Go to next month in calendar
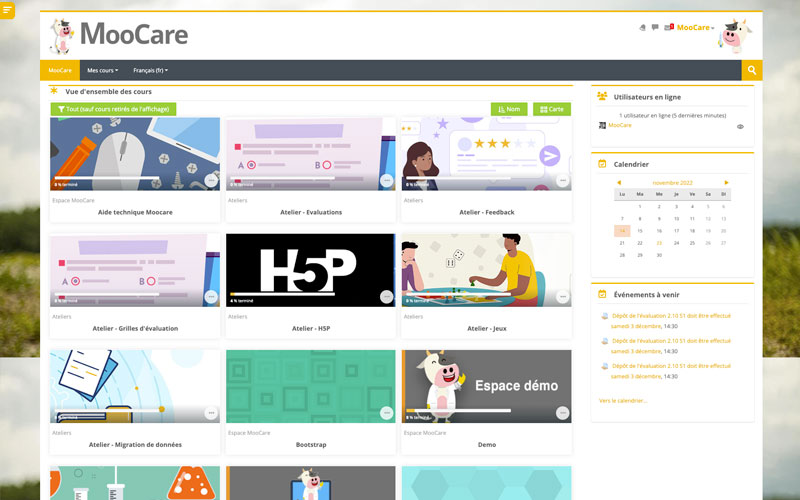Viewport: 800px width, 500px height. pos(726,183)
